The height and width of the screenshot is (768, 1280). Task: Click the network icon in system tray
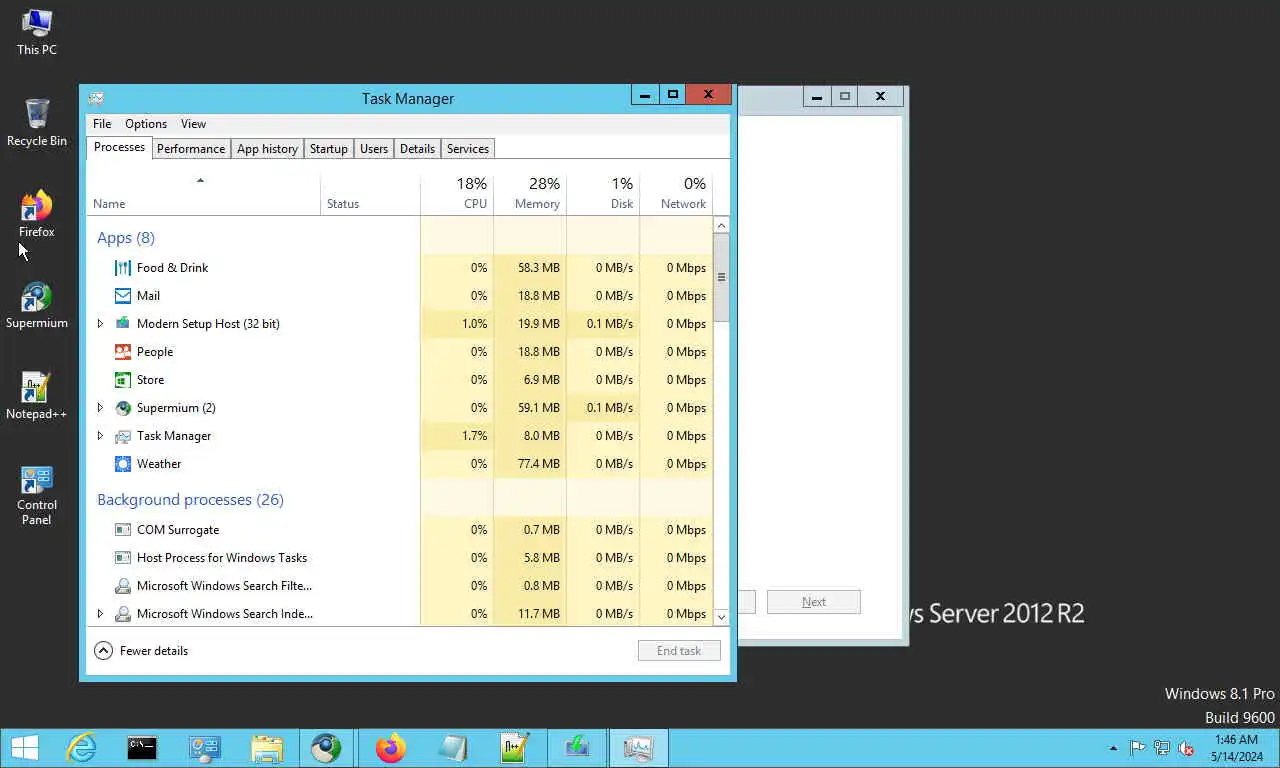[x=1162, y=748]
